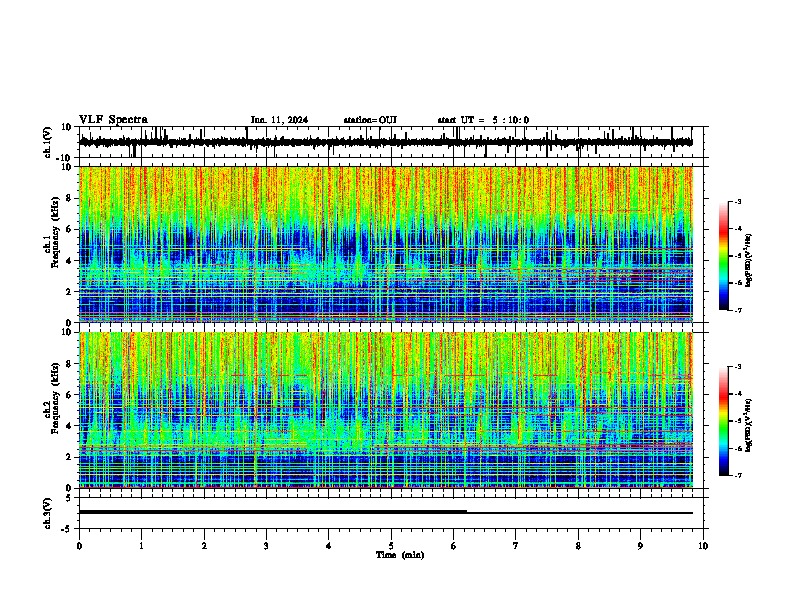Click the "8" kHz tick on ch.1 frequency axis
The height and width of the screenshot is (612, 792).
point(70,198)
